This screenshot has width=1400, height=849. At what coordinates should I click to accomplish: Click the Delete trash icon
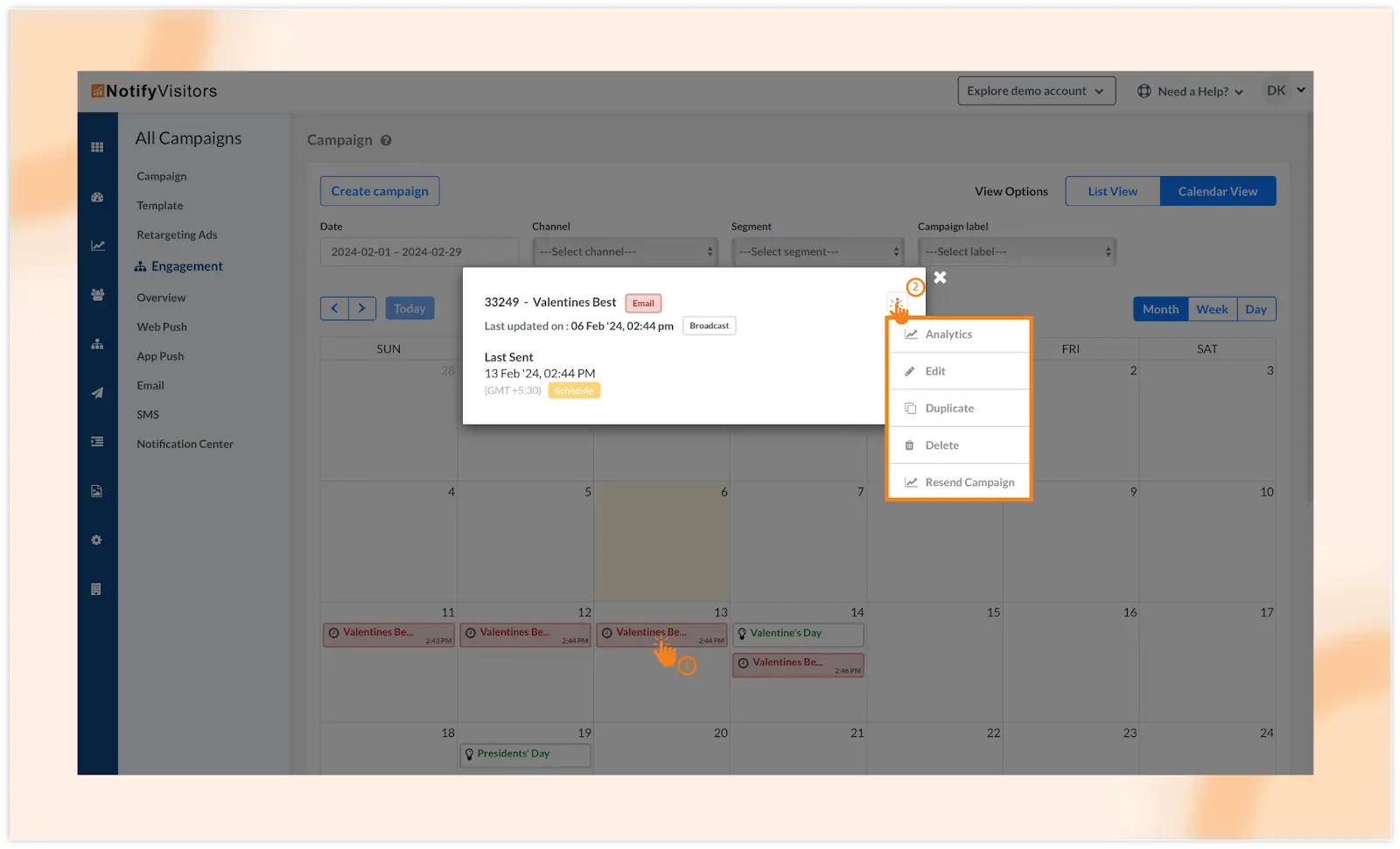pos(909,446)
